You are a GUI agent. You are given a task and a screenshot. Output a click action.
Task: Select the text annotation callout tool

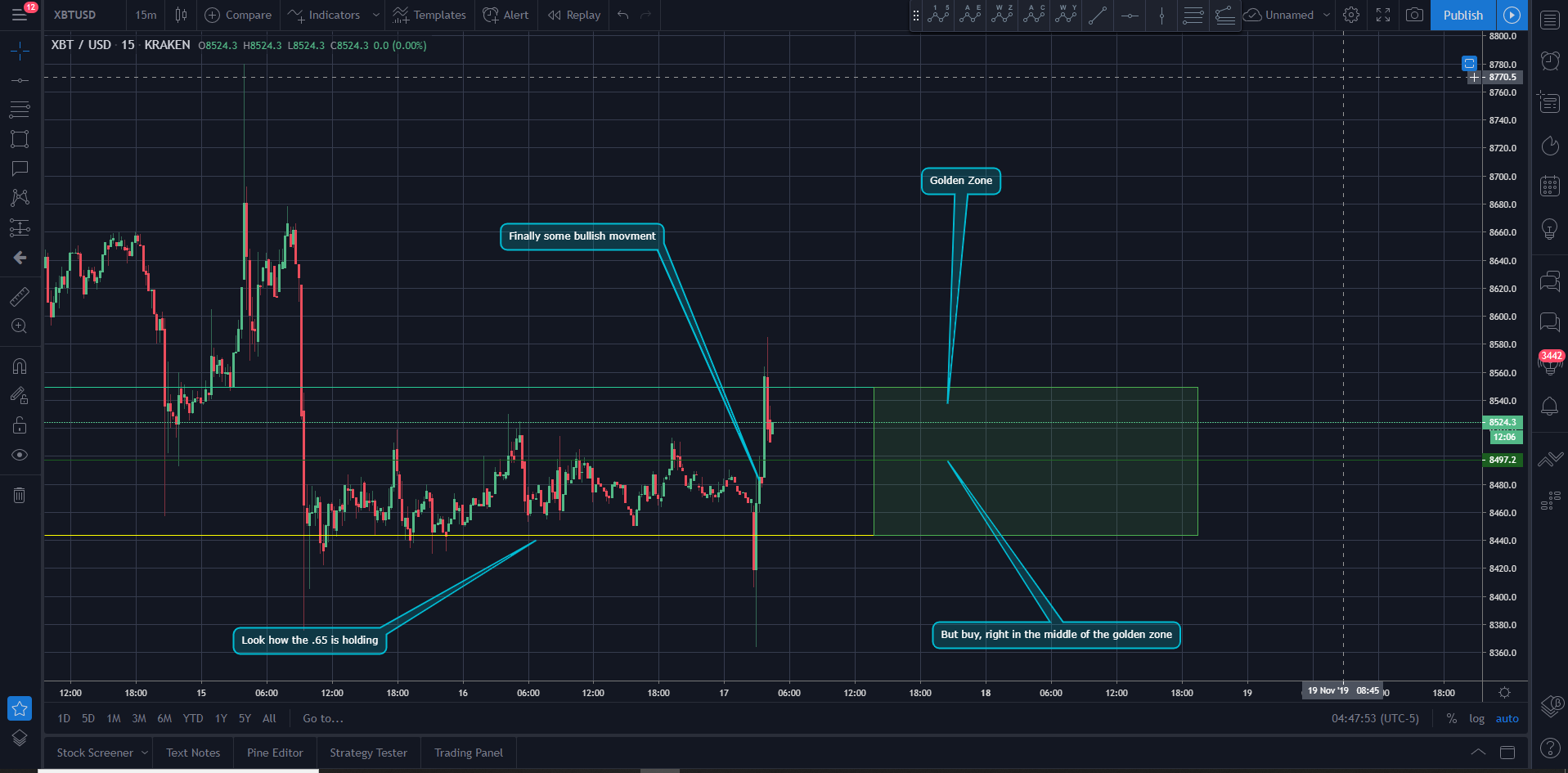pos(20,169)
